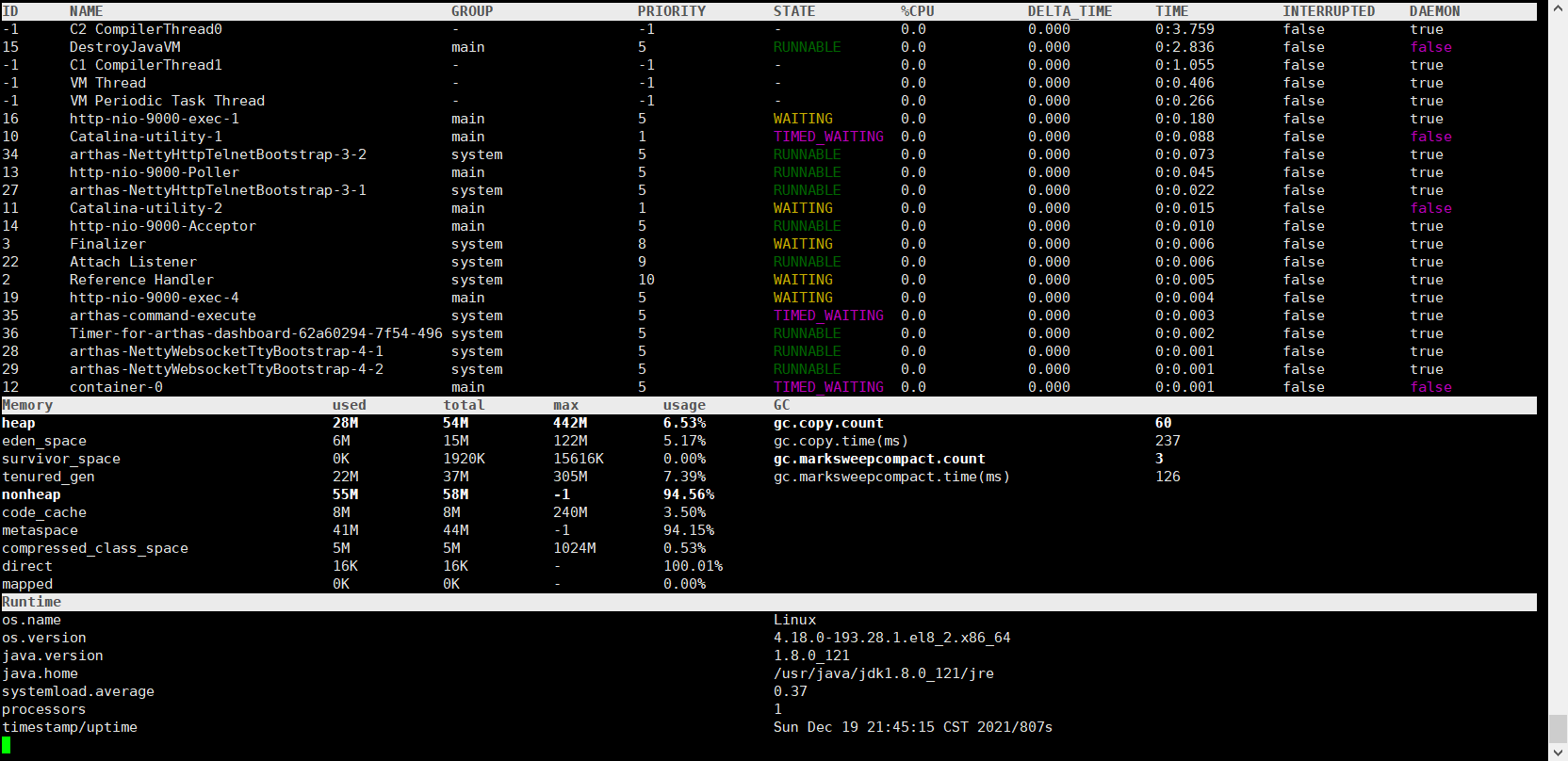Select the DestroyJavaVM thread name

click(125, 47)
